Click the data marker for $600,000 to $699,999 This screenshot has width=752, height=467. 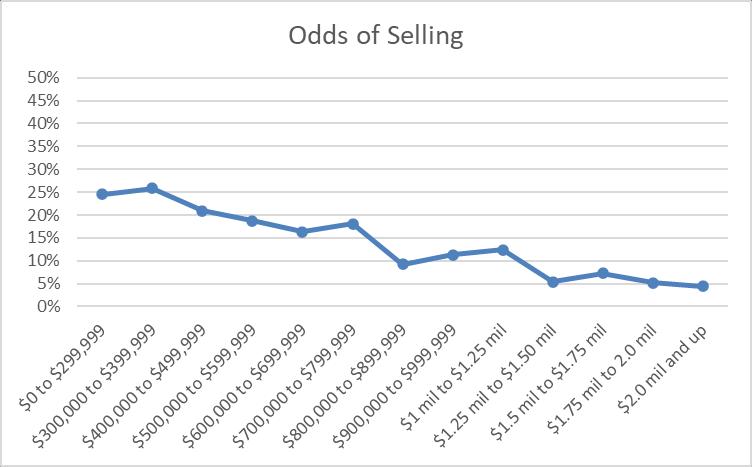(302, 232)
